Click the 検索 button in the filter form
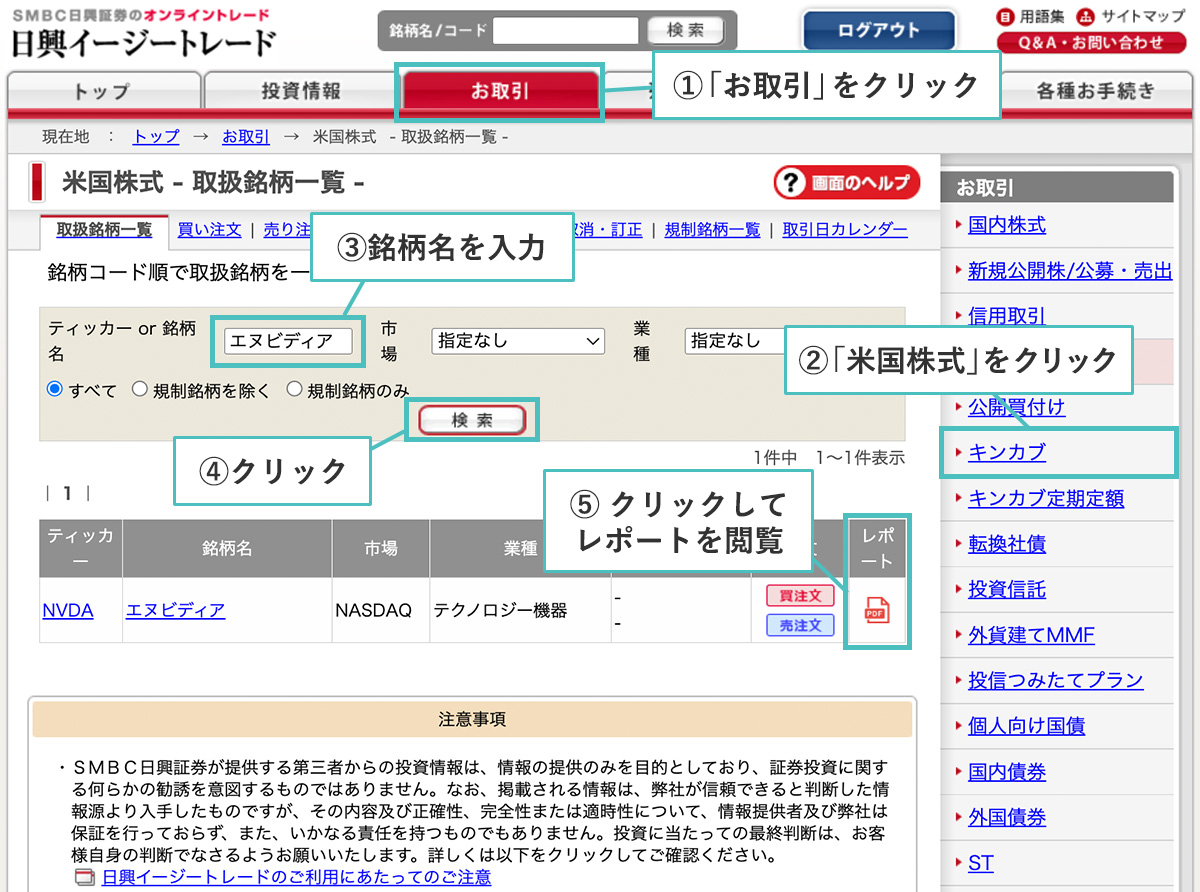 pyautogui.click(x=472, y=421)
